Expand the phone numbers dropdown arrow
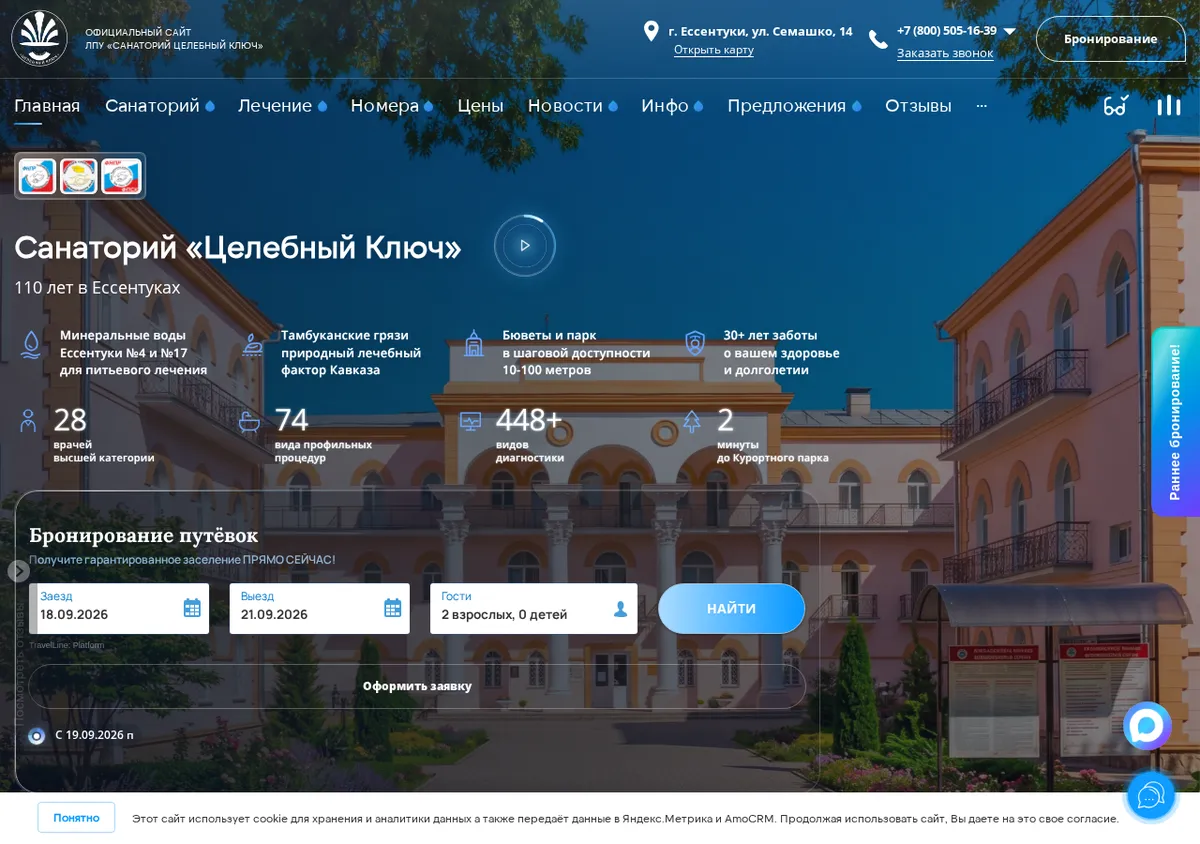This screenshot has width=1200, height=844. (x=1009, y=31)
